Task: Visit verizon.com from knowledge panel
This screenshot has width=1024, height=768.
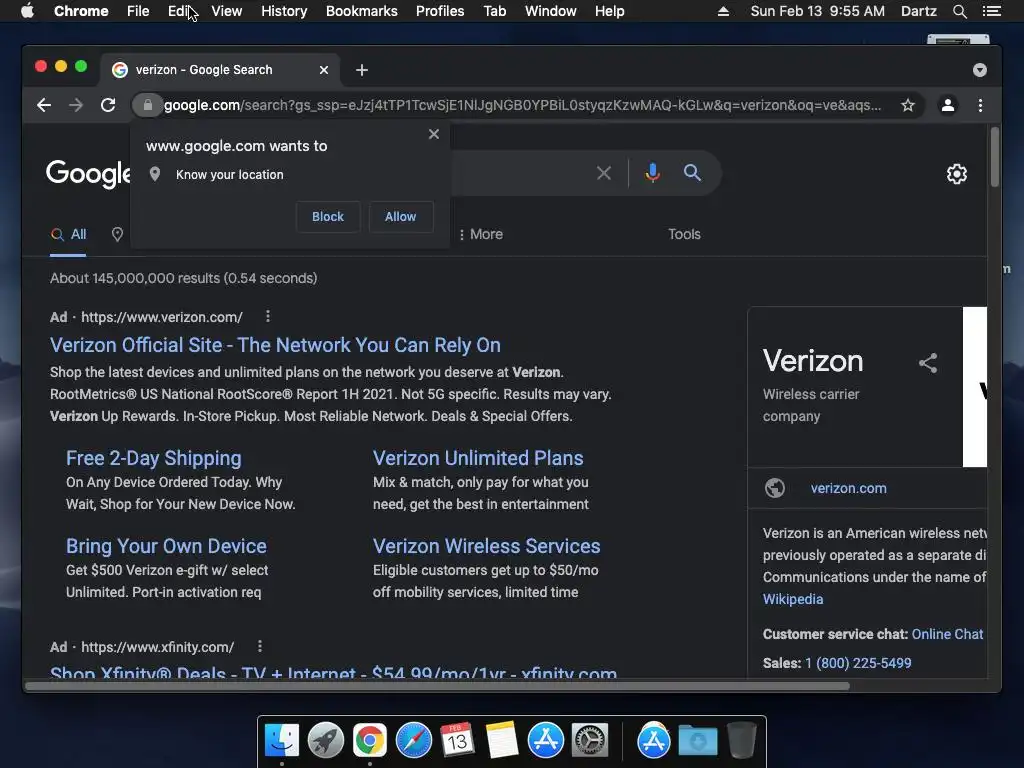Action: pyautogui.click(x=848, y=488)
